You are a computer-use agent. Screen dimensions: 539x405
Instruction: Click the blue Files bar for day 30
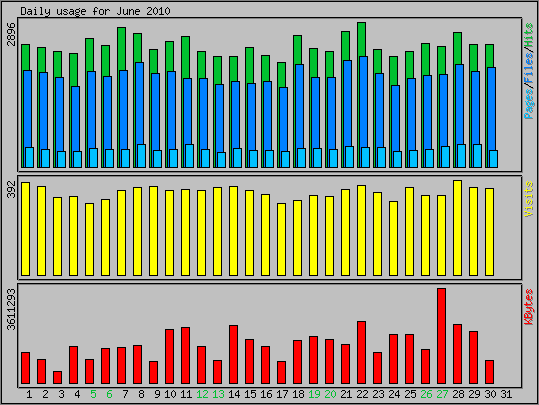tap(491, 109)
